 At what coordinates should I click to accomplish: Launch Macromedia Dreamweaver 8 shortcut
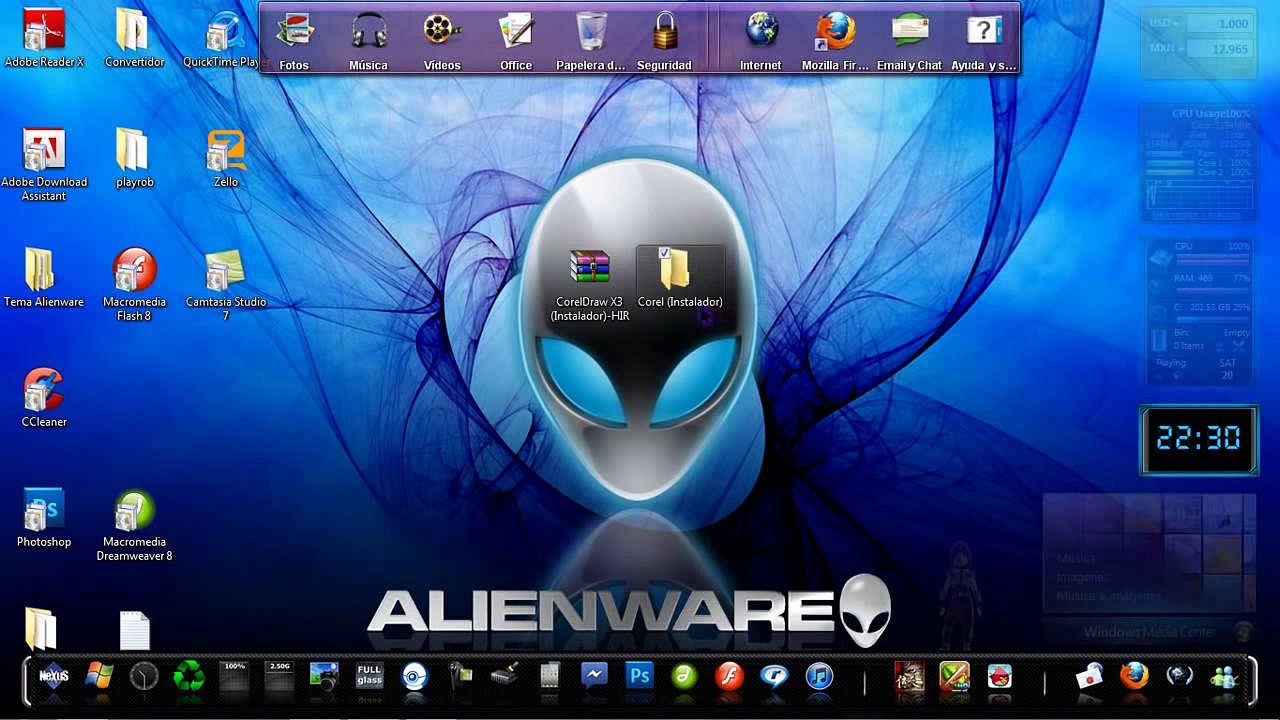(134, 526)
